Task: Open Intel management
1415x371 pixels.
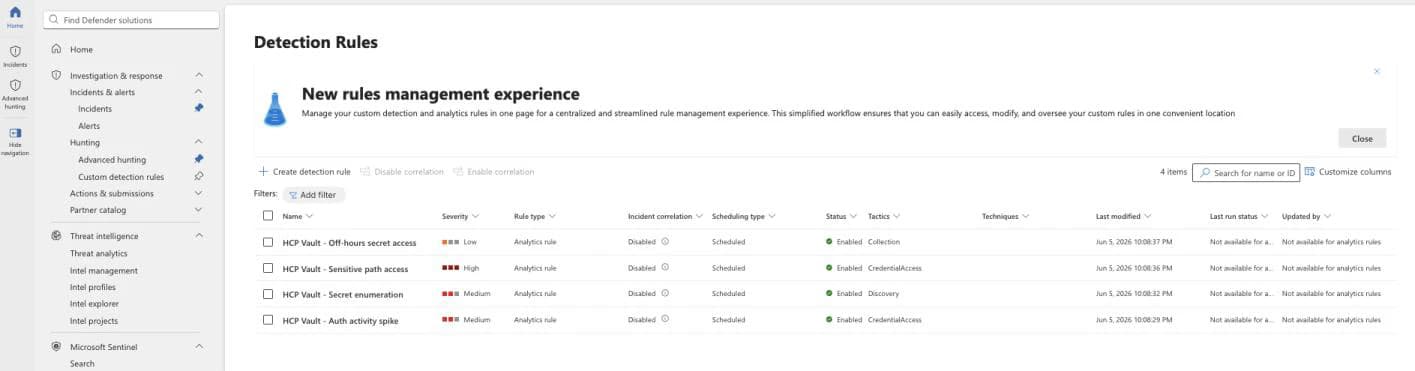Action: click(x=104, y=270)
